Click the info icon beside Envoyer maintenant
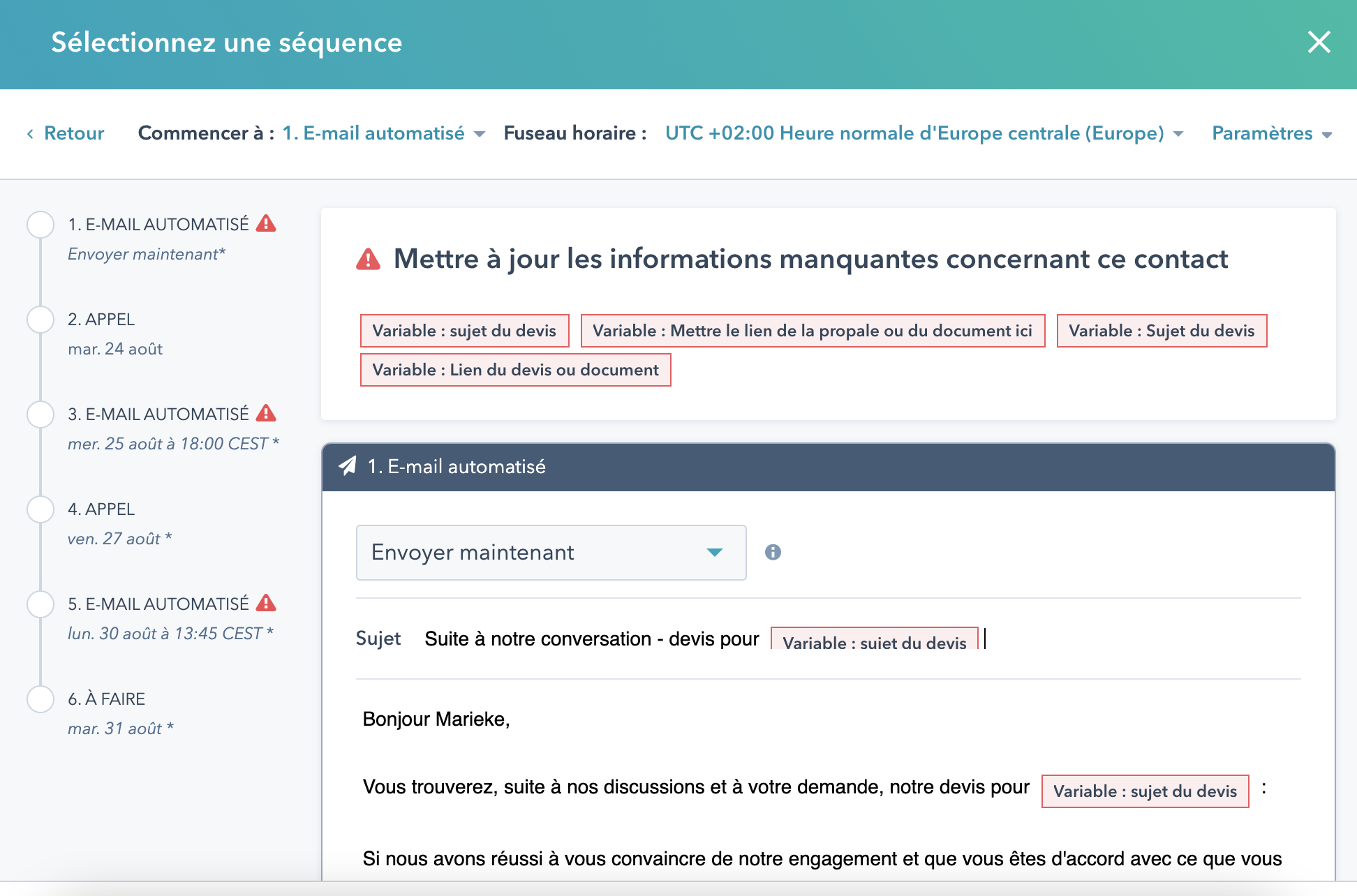The height and width of the screenshot is (896, 1357). coord(773,552)
